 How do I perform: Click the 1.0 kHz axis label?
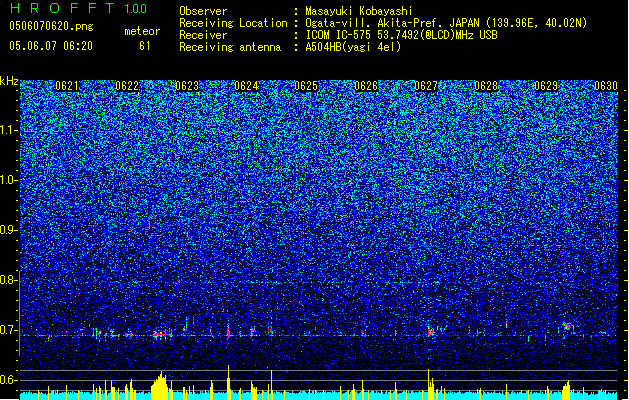pos(9,180)
